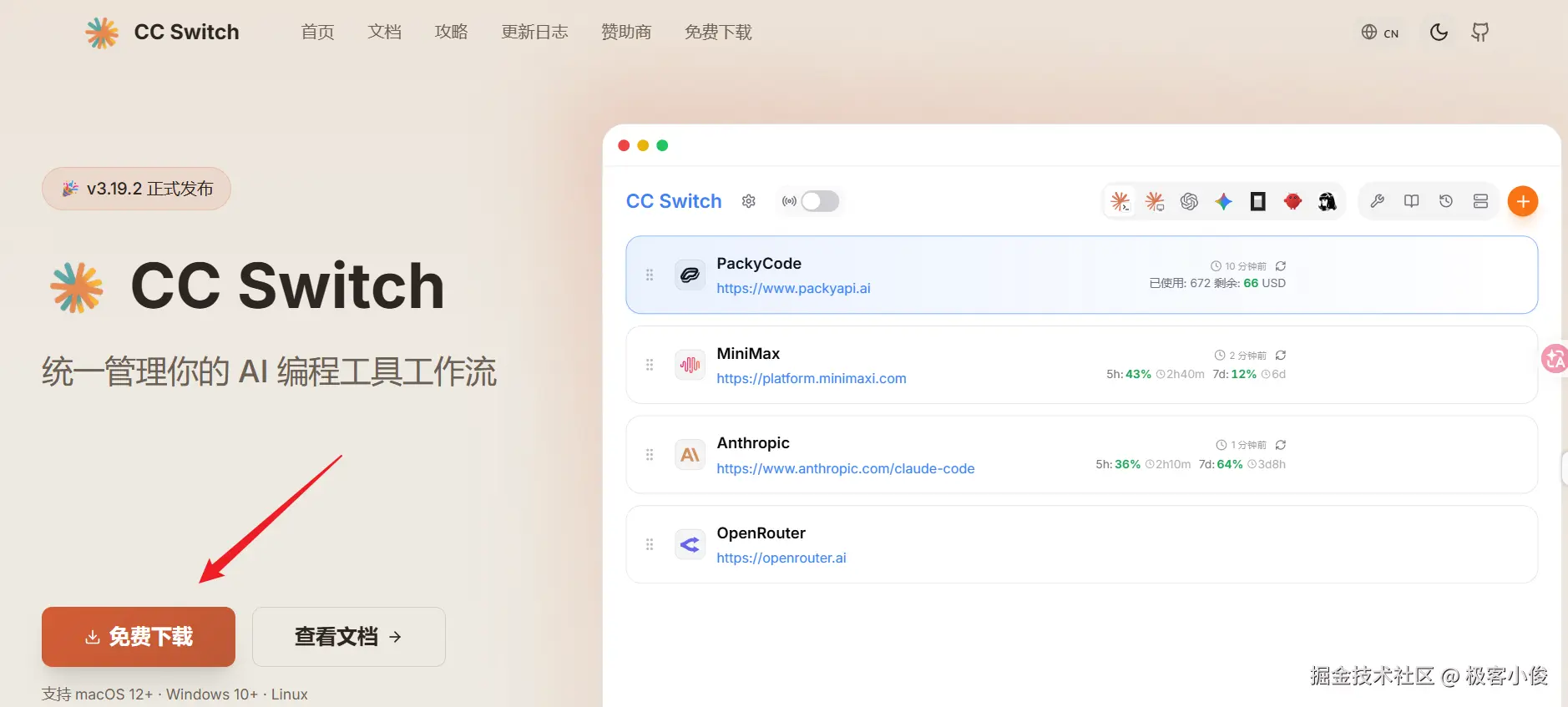Click the PackyCode provider logo icon
The image size is (1568, 707).
point(690,275)
